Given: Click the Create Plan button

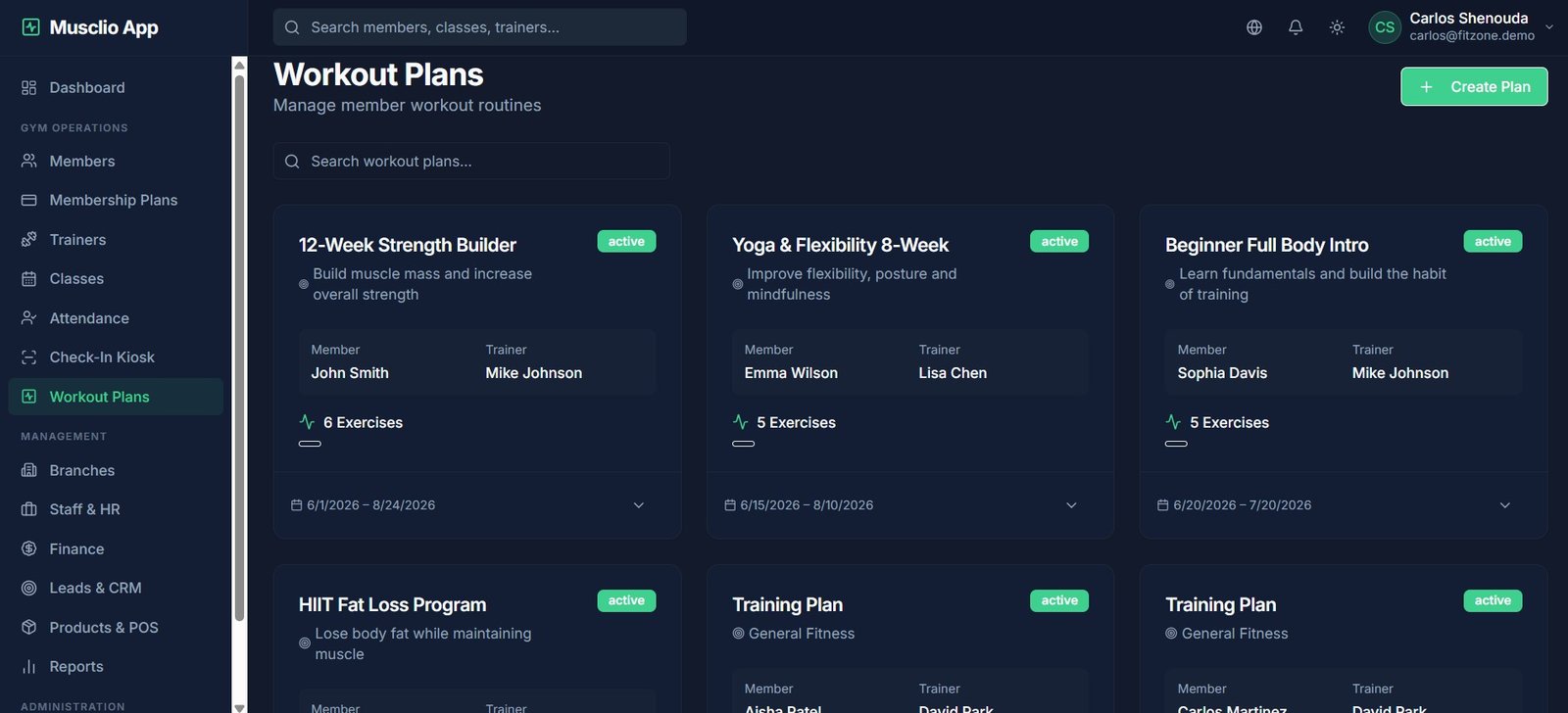Looking at the screenshot, I should (x=1474, y=86).
